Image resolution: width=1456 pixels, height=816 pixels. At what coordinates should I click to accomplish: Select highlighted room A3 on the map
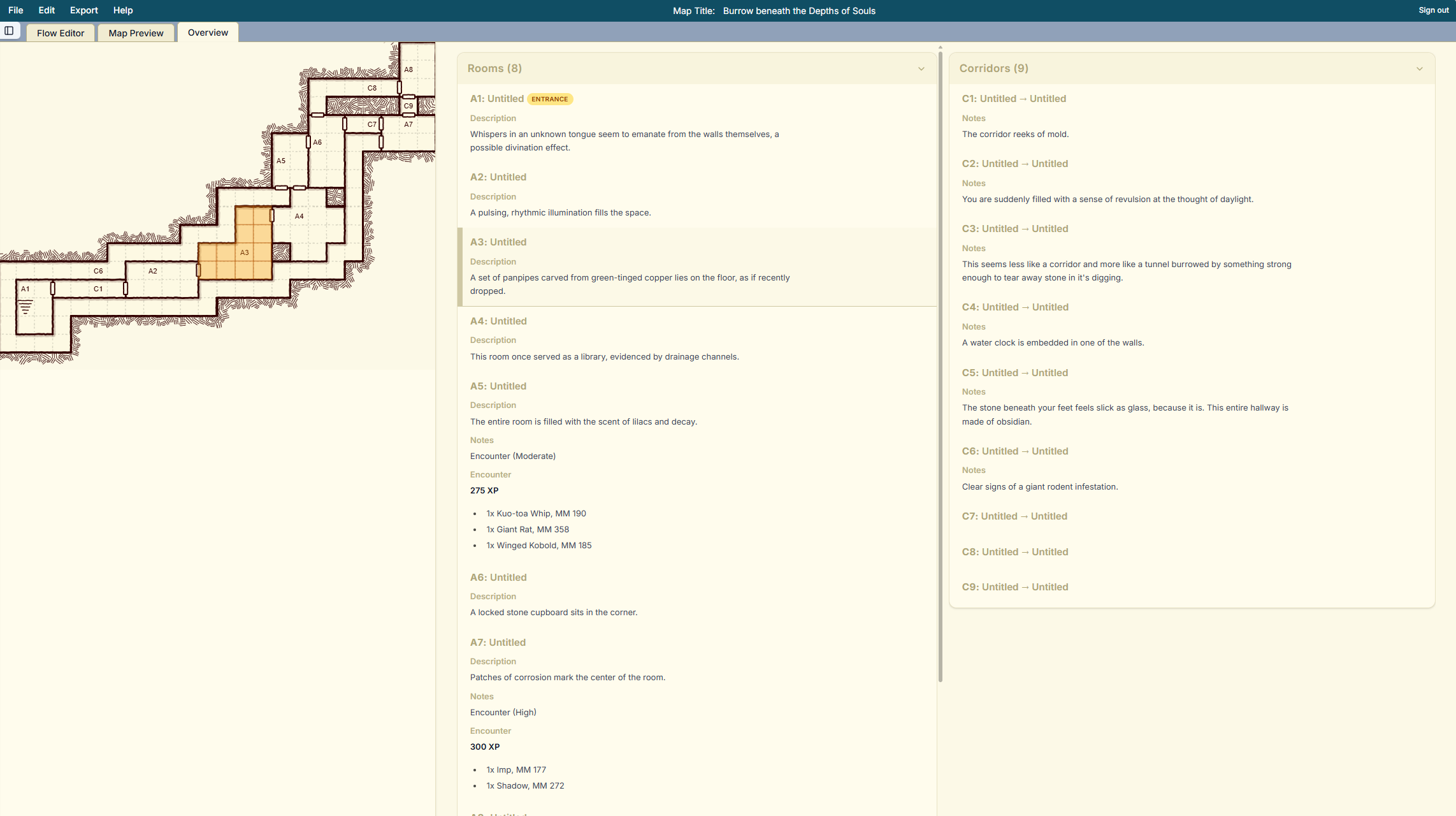[245, 252]
